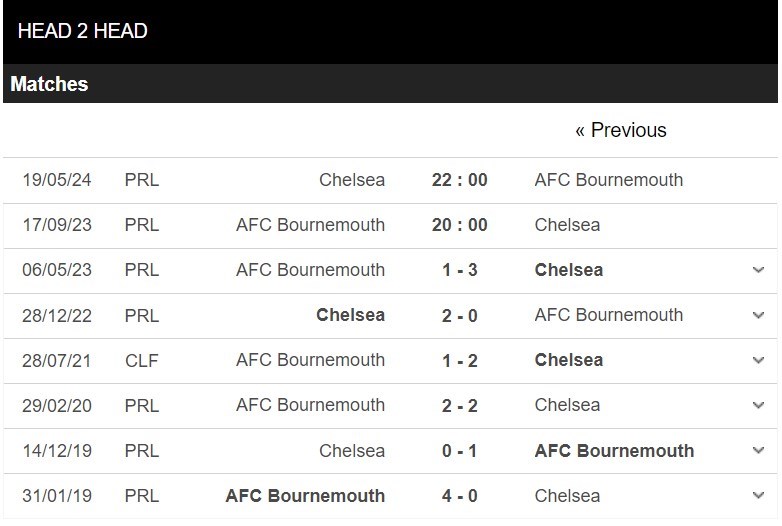The width and height of the screenshot is (782, 526).
Task: Click the CLF competition label
Action: (142, 360)
